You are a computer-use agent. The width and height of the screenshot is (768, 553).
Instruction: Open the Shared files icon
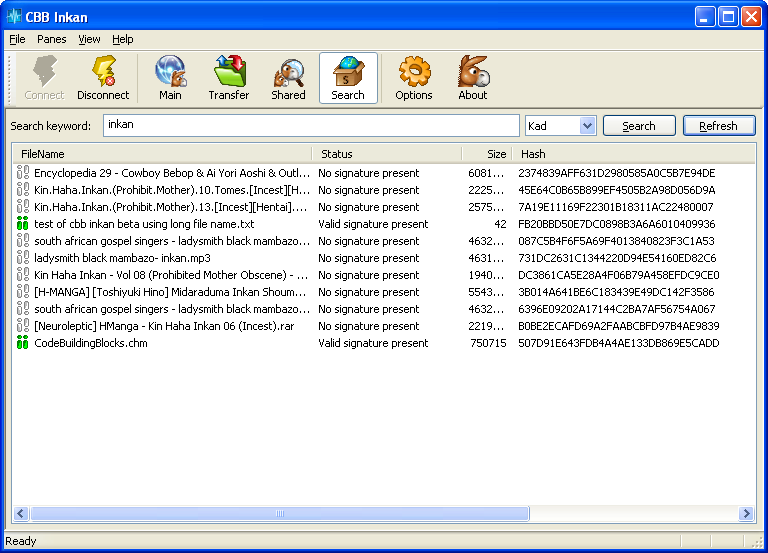coord(288,72)
